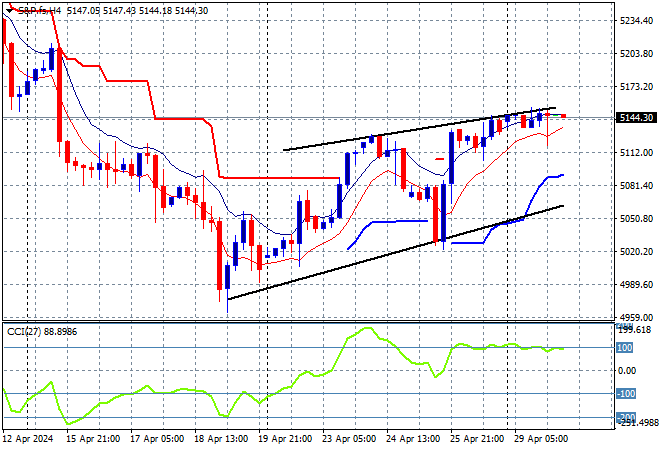Click the CCI -200 level label
660x450 pixels.
coord(626,417)
